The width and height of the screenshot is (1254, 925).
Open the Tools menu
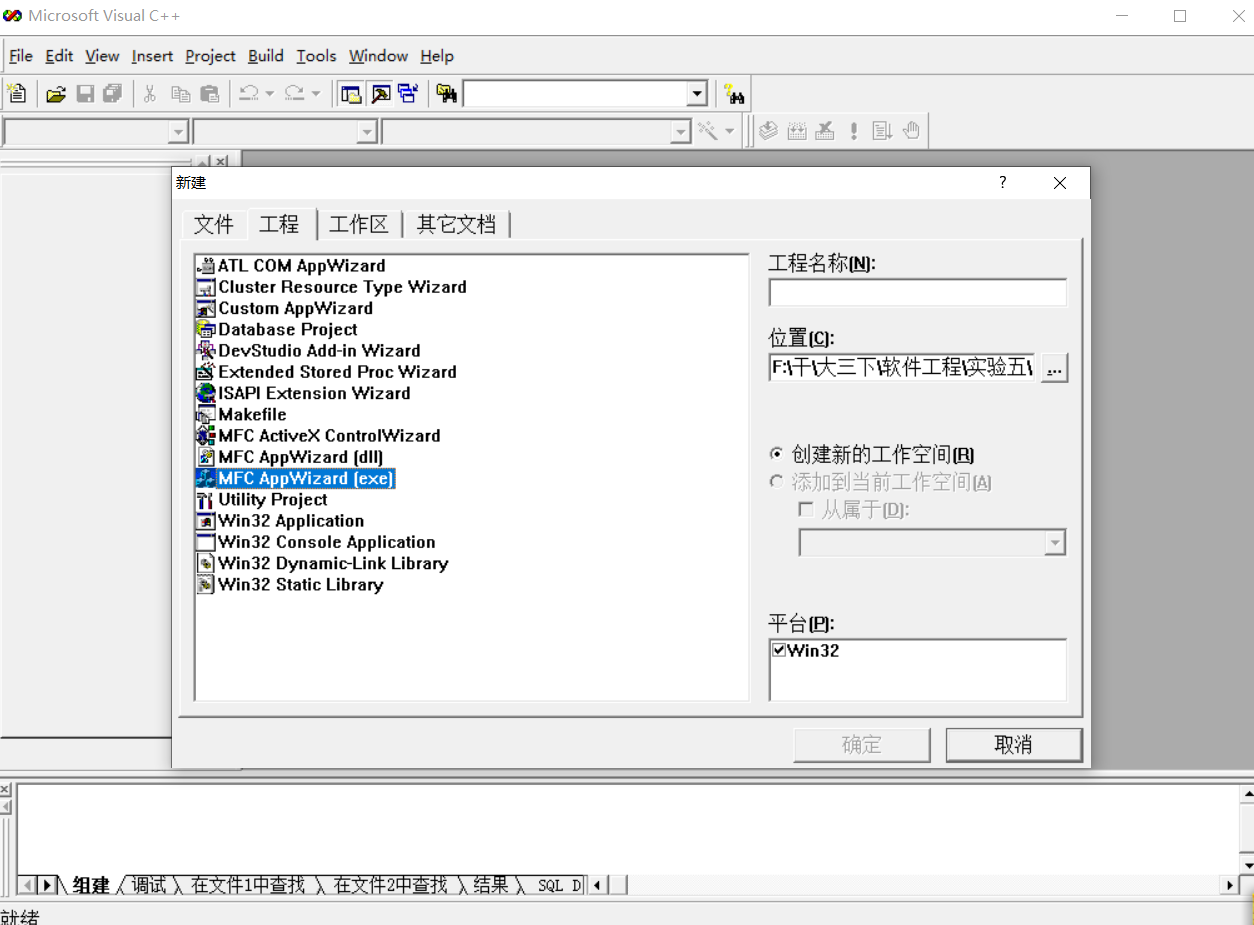tap(316, 56)
